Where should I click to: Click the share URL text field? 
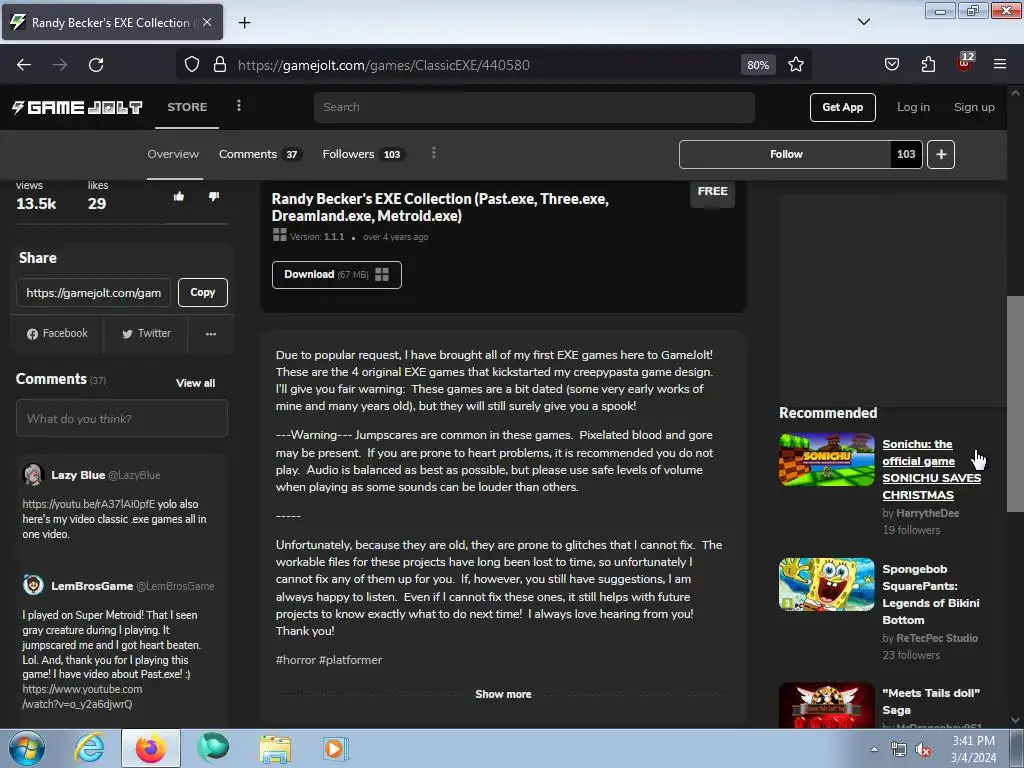(x=93, y=293)
